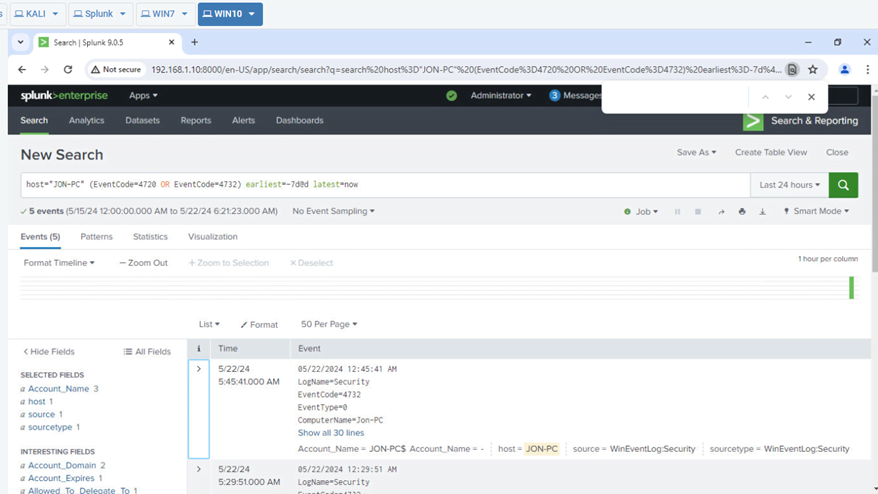Click the Splunk enterprise logo

(x=64, y=96)
